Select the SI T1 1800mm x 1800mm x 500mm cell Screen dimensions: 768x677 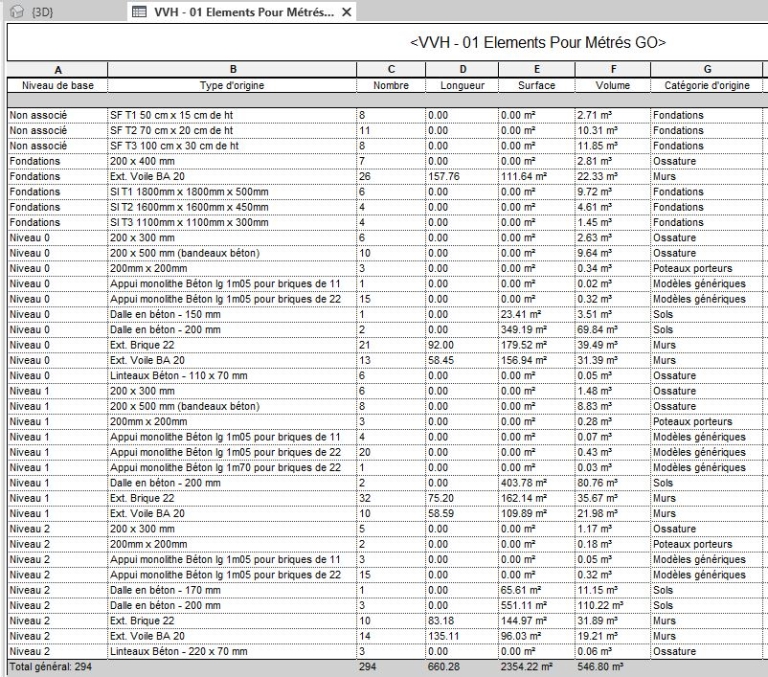pyautogui.click(x=233, y=192)
